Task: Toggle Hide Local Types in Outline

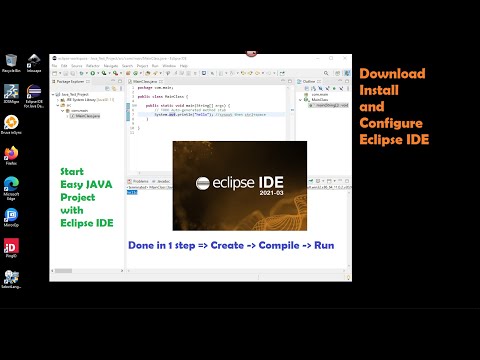Action: [x=341, y=88]
